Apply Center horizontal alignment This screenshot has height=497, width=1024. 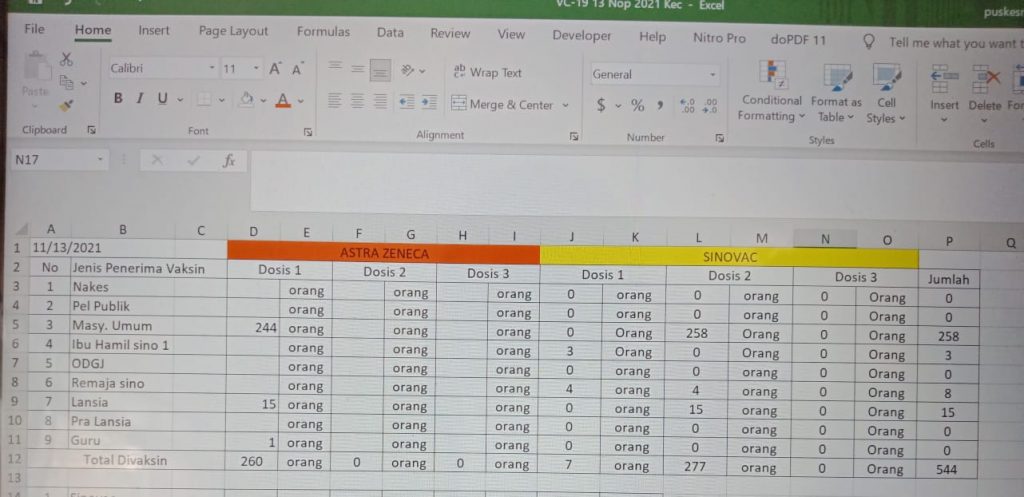coord(357,101)
